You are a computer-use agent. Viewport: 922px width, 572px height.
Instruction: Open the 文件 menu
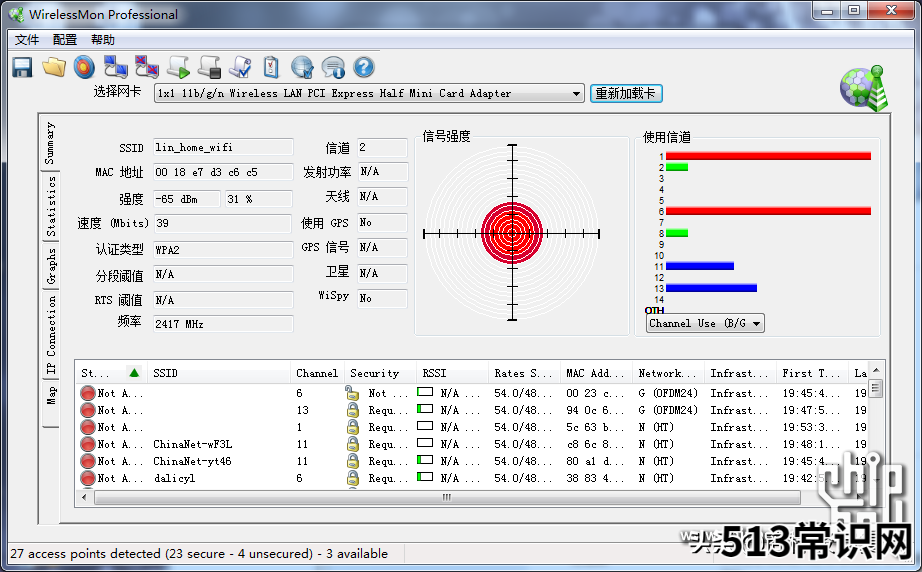coord(26,40)
